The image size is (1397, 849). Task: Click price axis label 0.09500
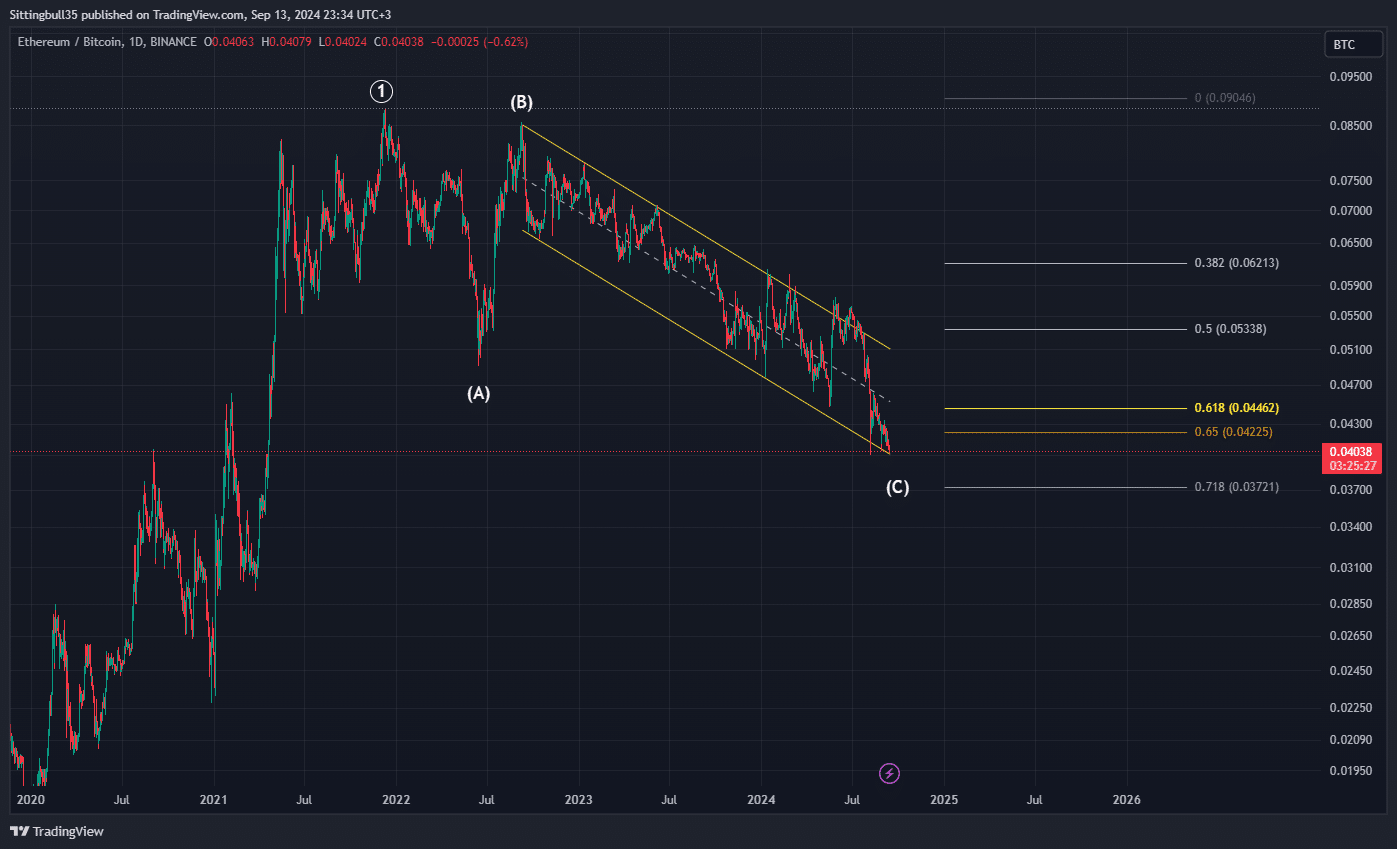click(x=1351, y=76)
